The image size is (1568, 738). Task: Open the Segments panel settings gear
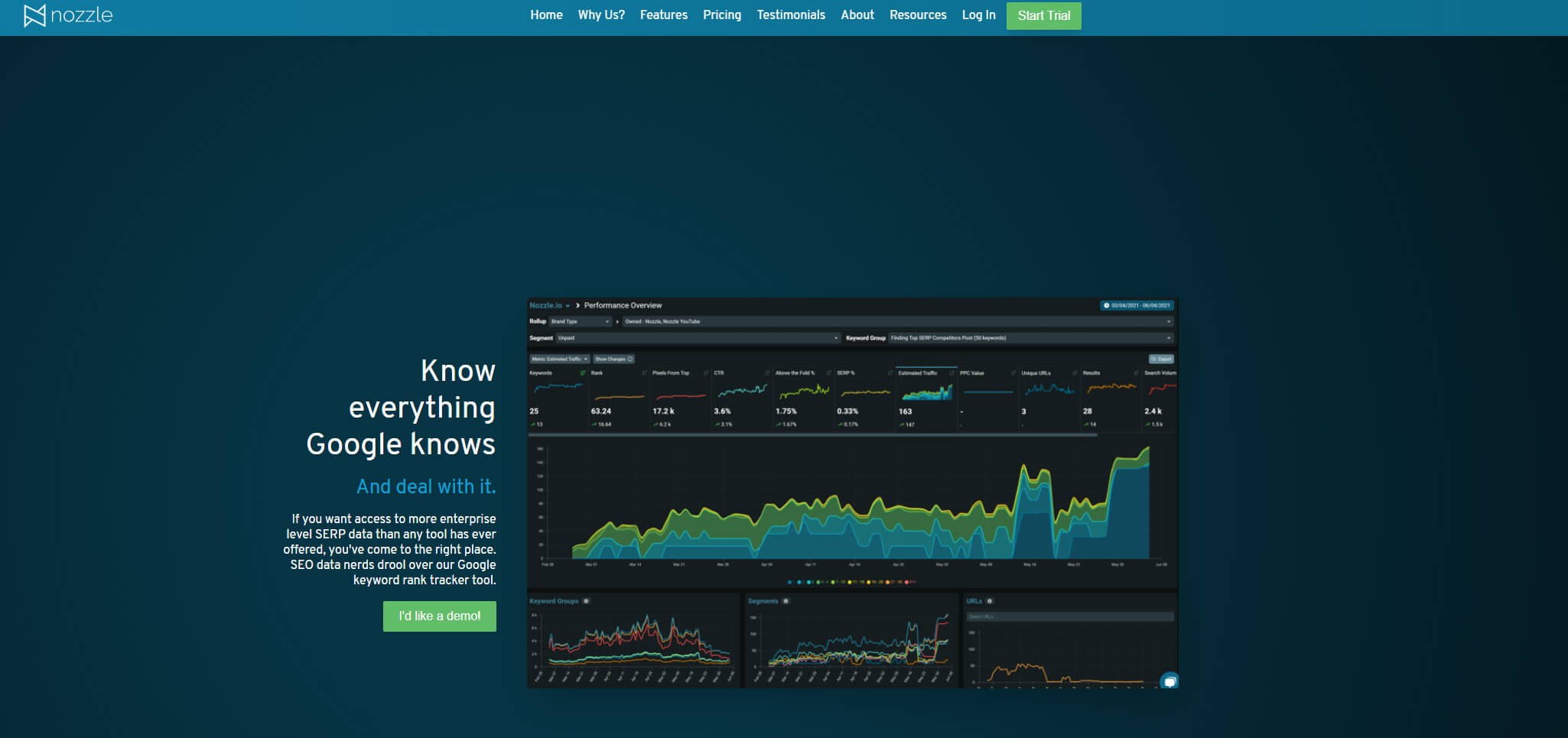786,601
